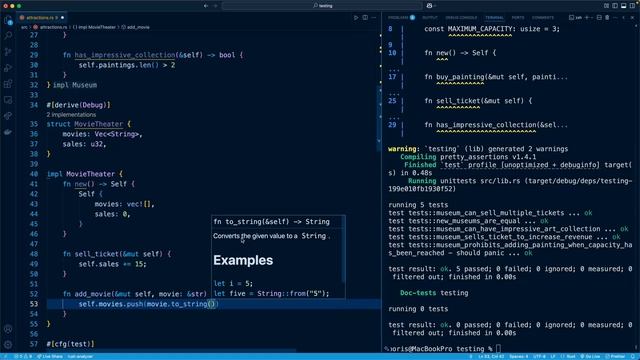Go forward with navigation arrow

click(216, 6)
